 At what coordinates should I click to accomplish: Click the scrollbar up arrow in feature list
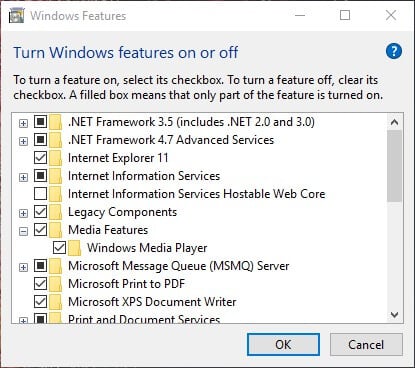[x=395, y=122]
